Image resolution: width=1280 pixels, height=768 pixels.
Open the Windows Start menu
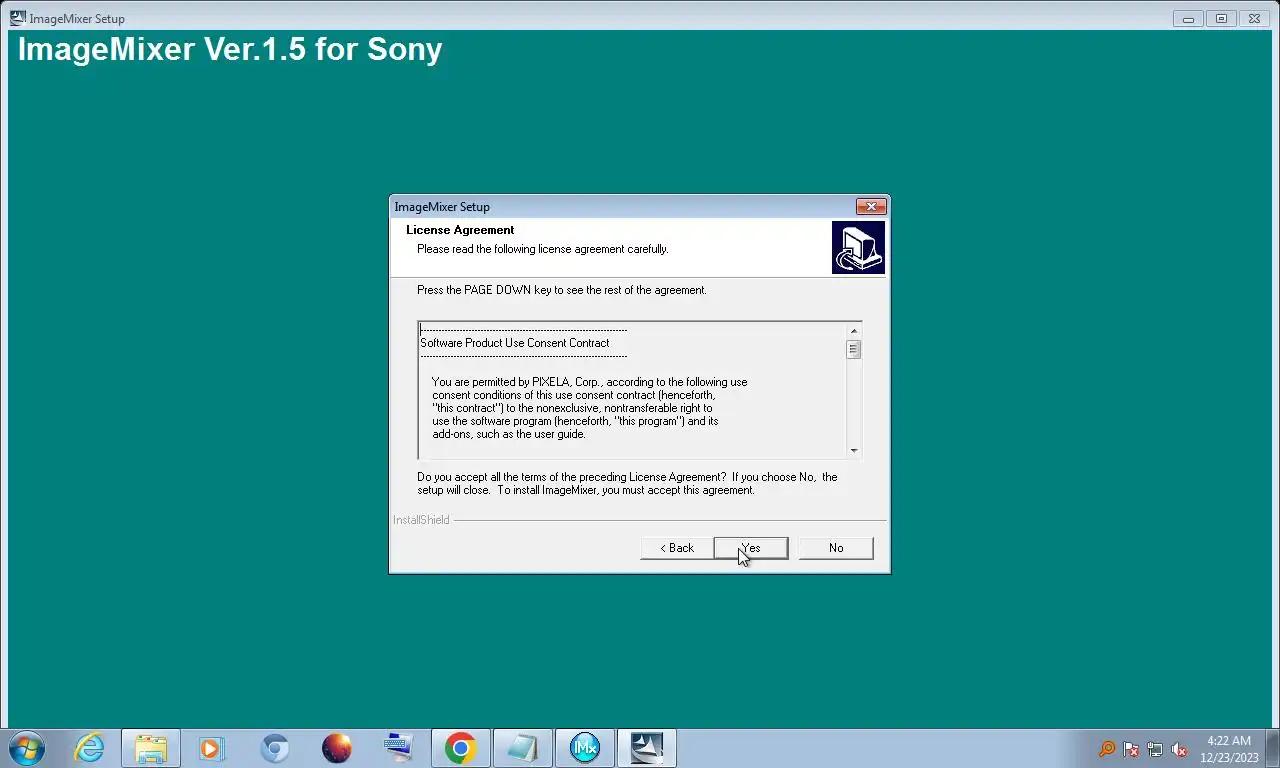click(x=27, y=748)
